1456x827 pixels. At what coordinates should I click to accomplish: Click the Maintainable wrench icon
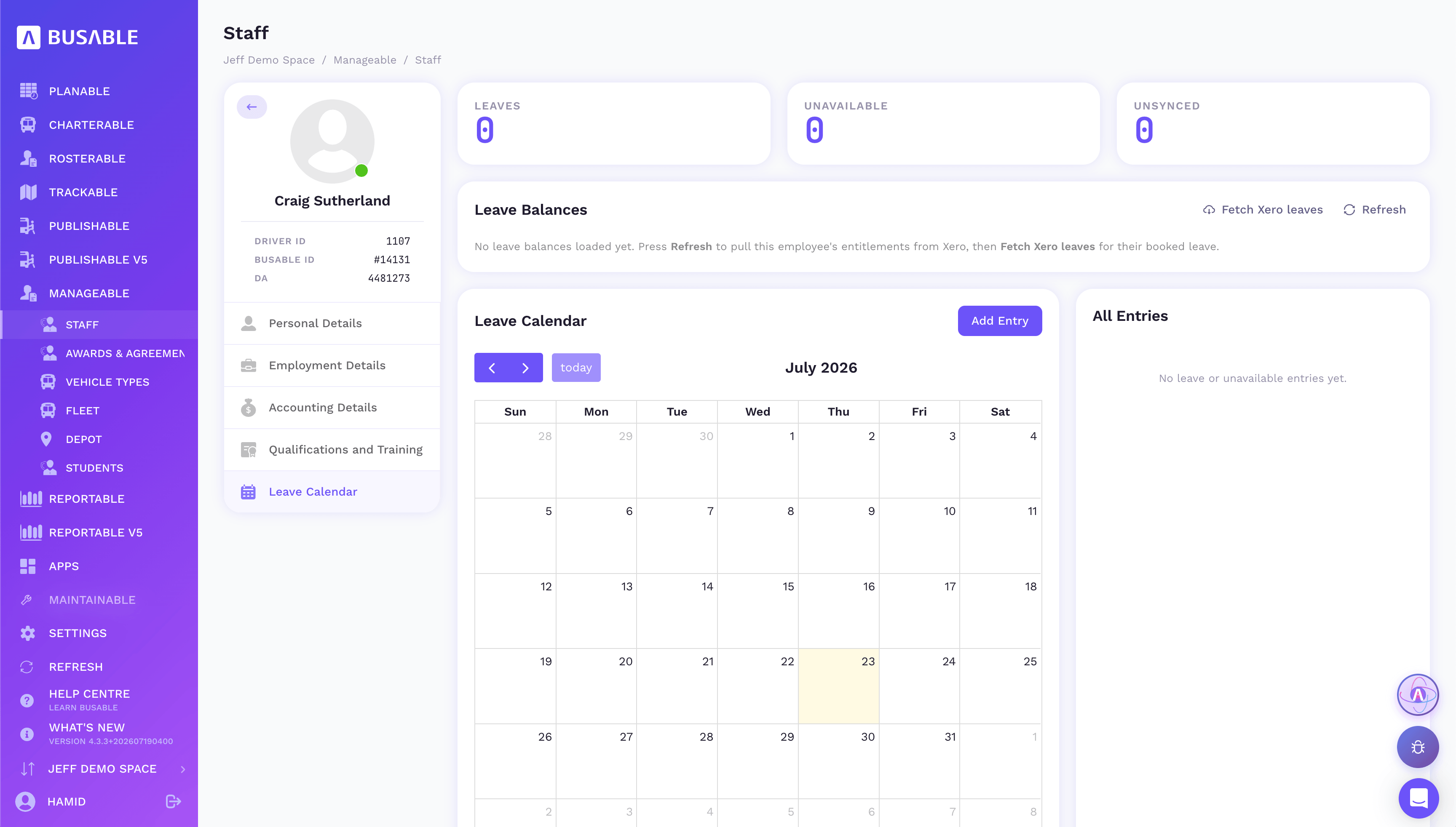(x=27, y=600)
